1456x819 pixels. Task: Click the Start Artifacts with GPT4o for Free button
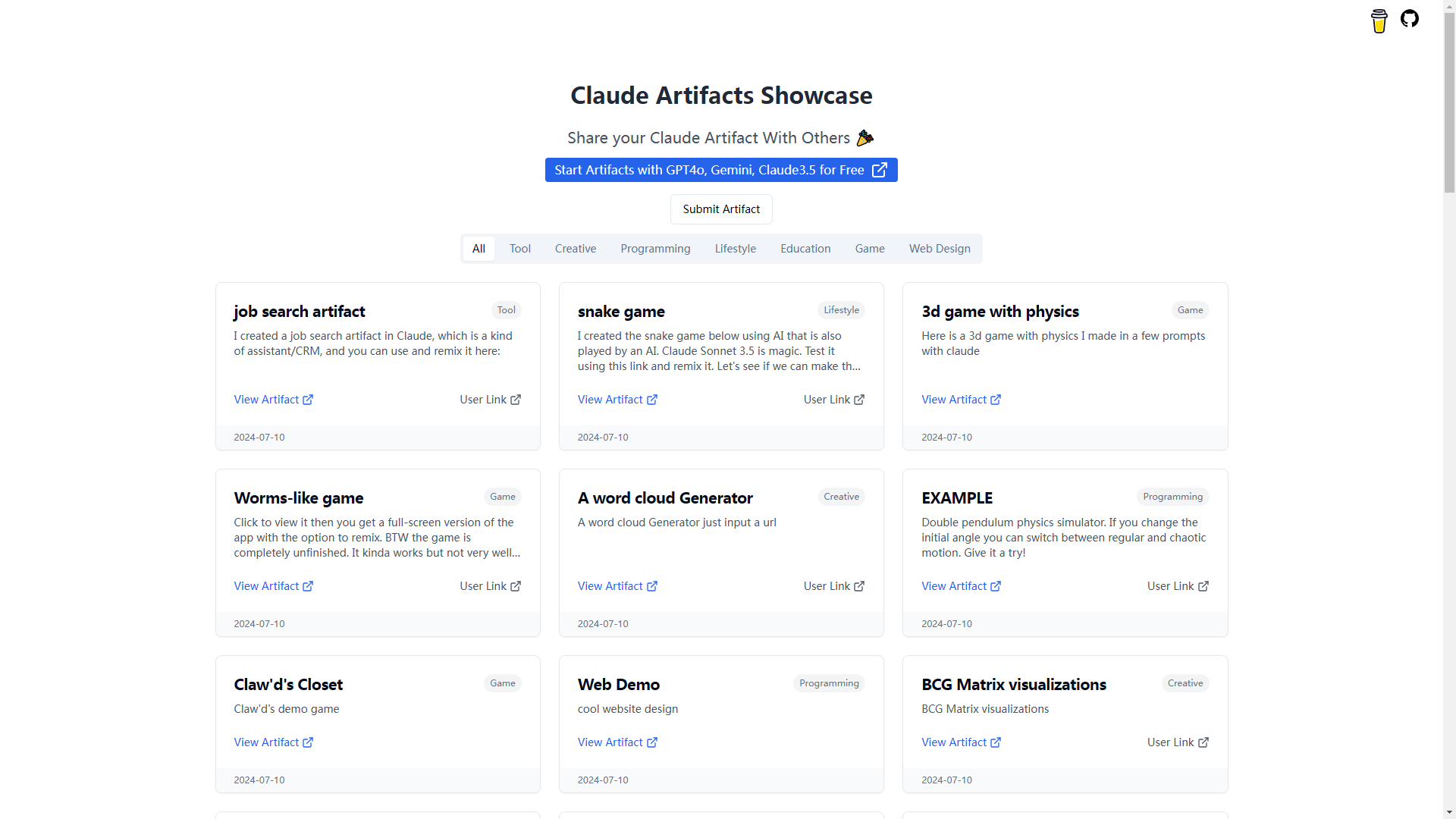[721, 170]
